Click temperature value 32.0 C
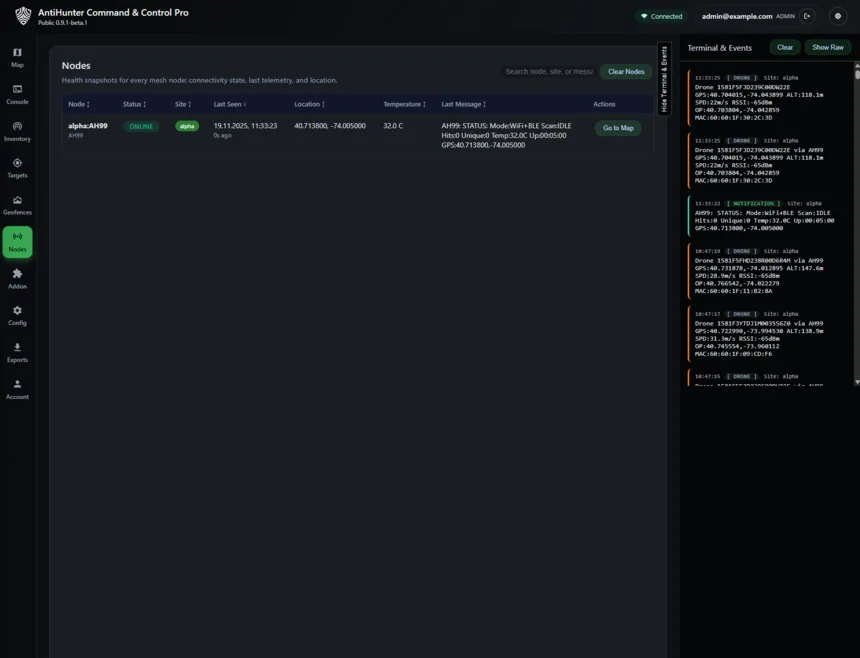The height and width of the screenshot is (658, 860). (393, 126)
